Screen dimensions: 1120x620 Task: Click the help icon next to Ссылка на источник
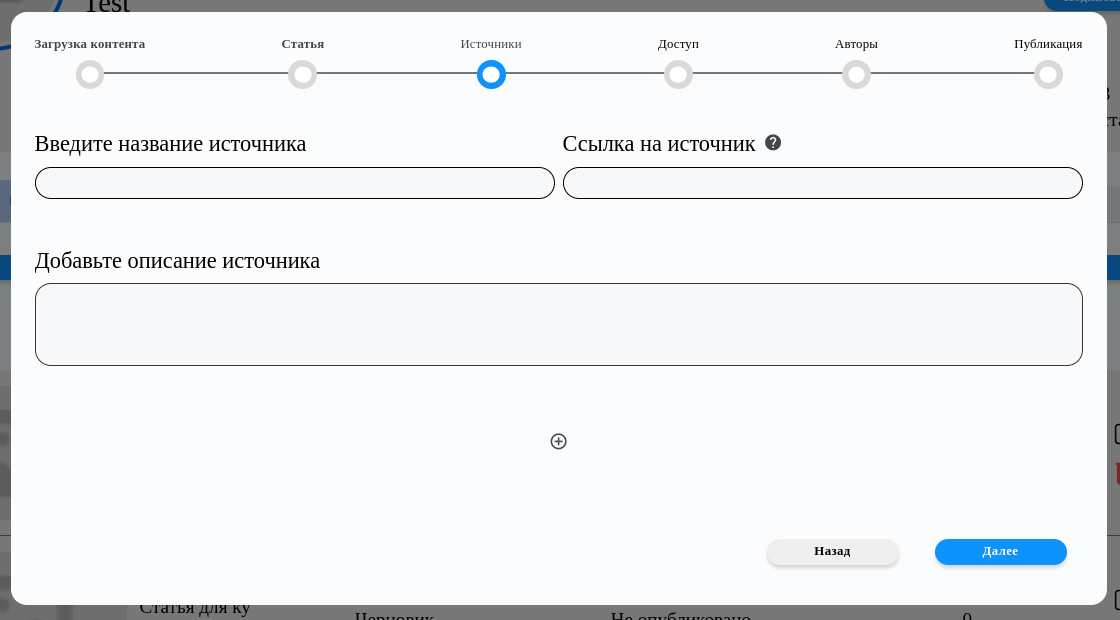tap(773, 143)
